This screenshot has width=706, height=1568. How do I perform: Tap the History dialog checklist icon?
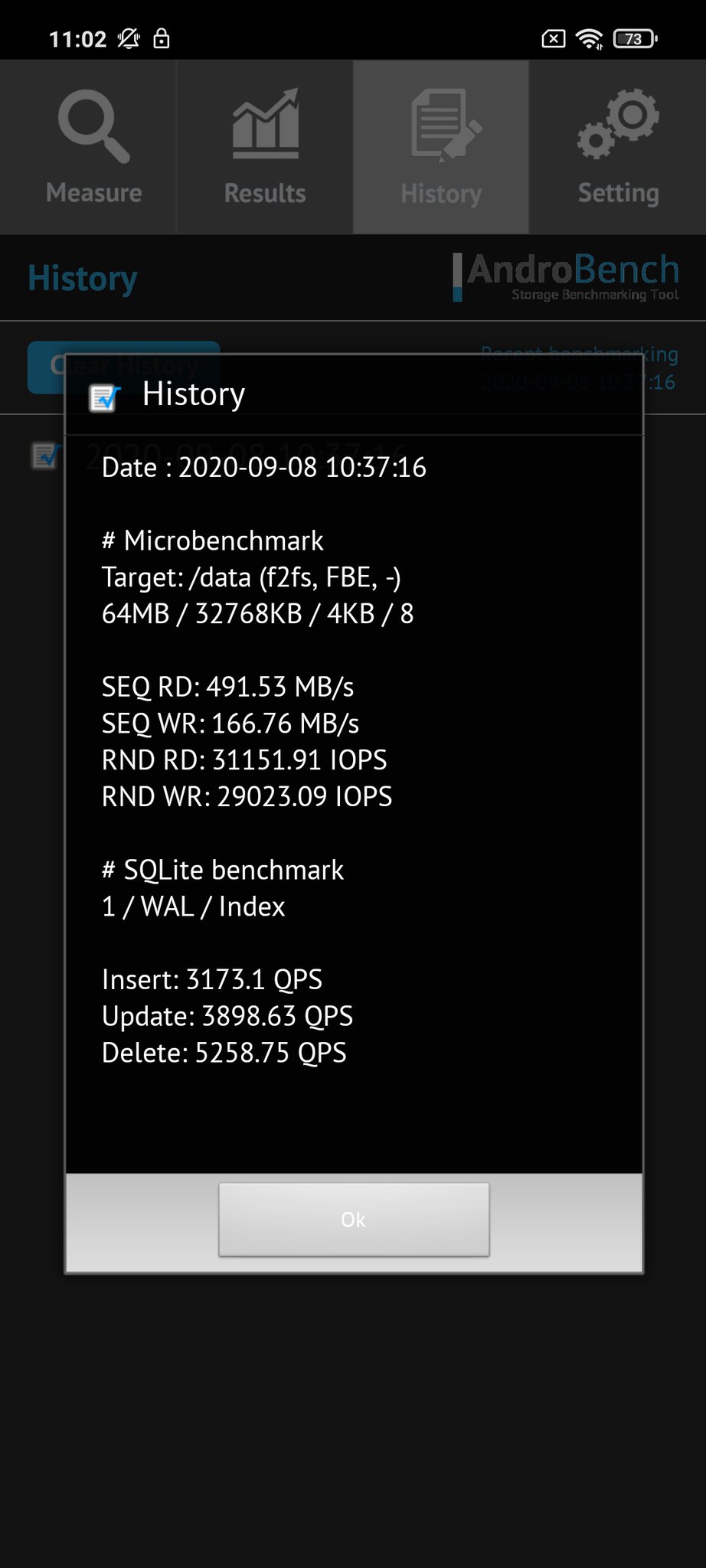pyautogui.click(x=105, y=397)
